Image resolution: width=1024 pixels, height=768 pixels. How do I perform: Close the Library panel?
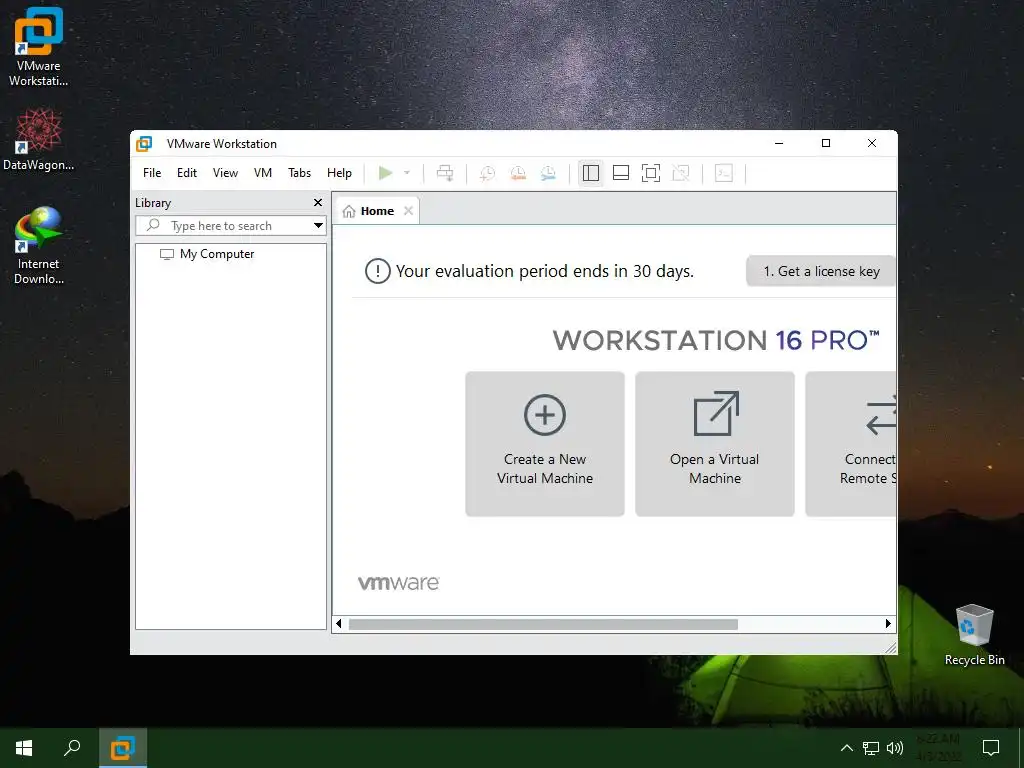318,202
